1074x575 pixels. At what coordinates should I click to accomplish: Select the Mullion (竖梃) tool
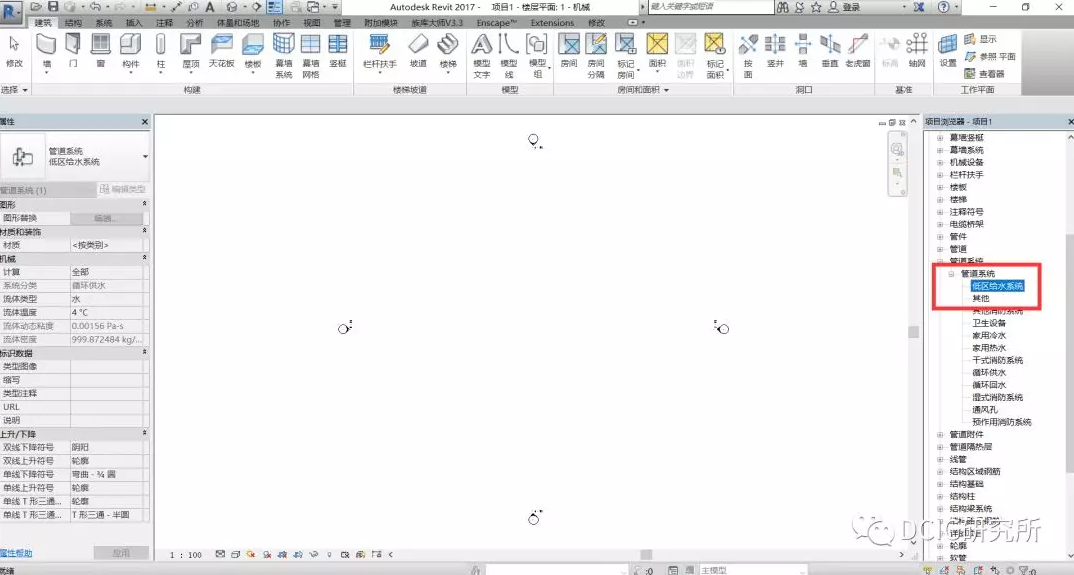pyautogui.click(x=338, y=51)
